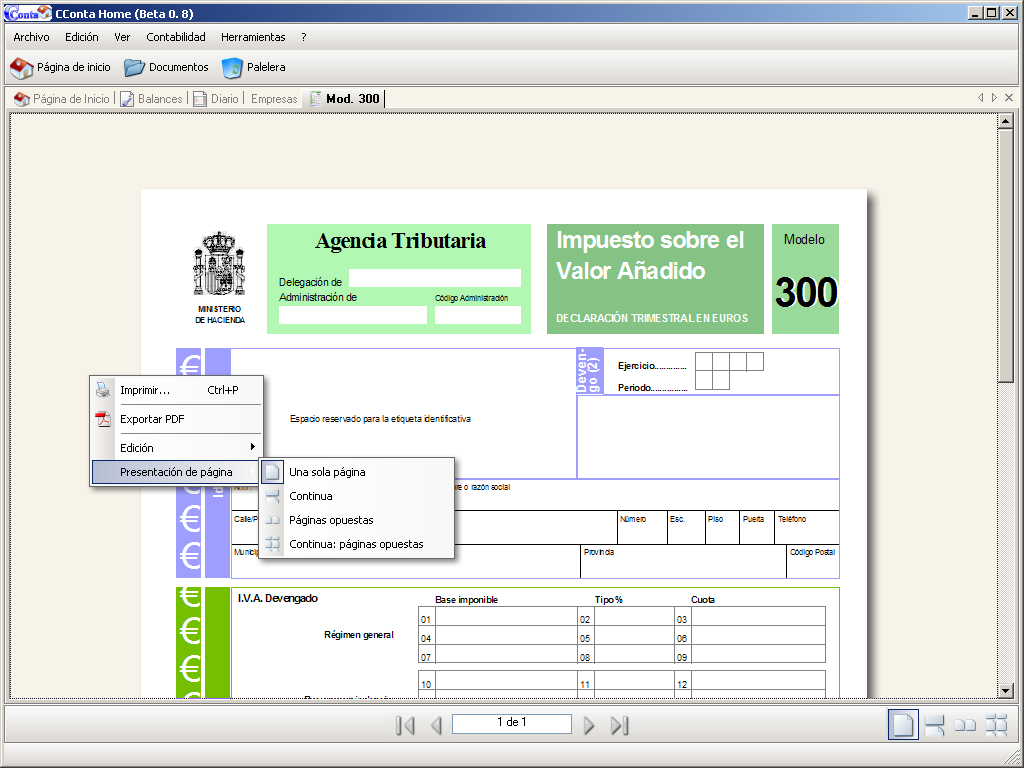Select Una sola página layout option

coord(357,472)
